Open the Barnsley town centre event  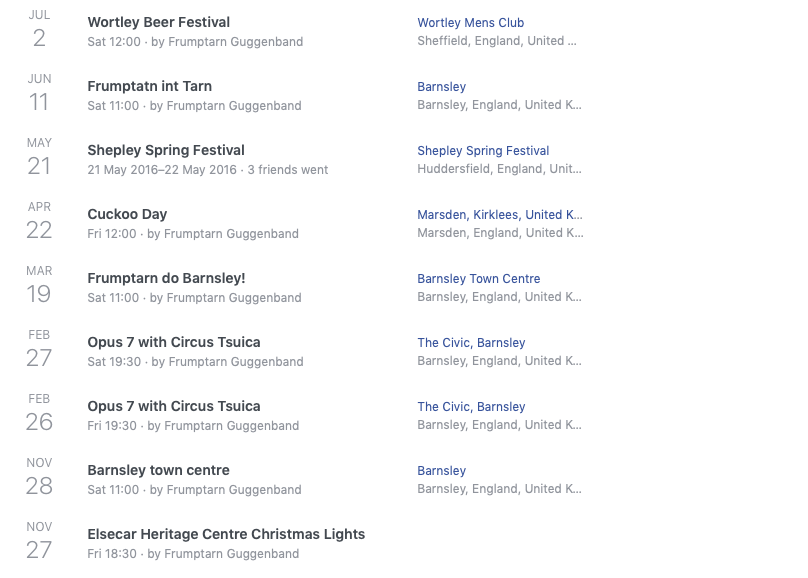coord(158,470)
